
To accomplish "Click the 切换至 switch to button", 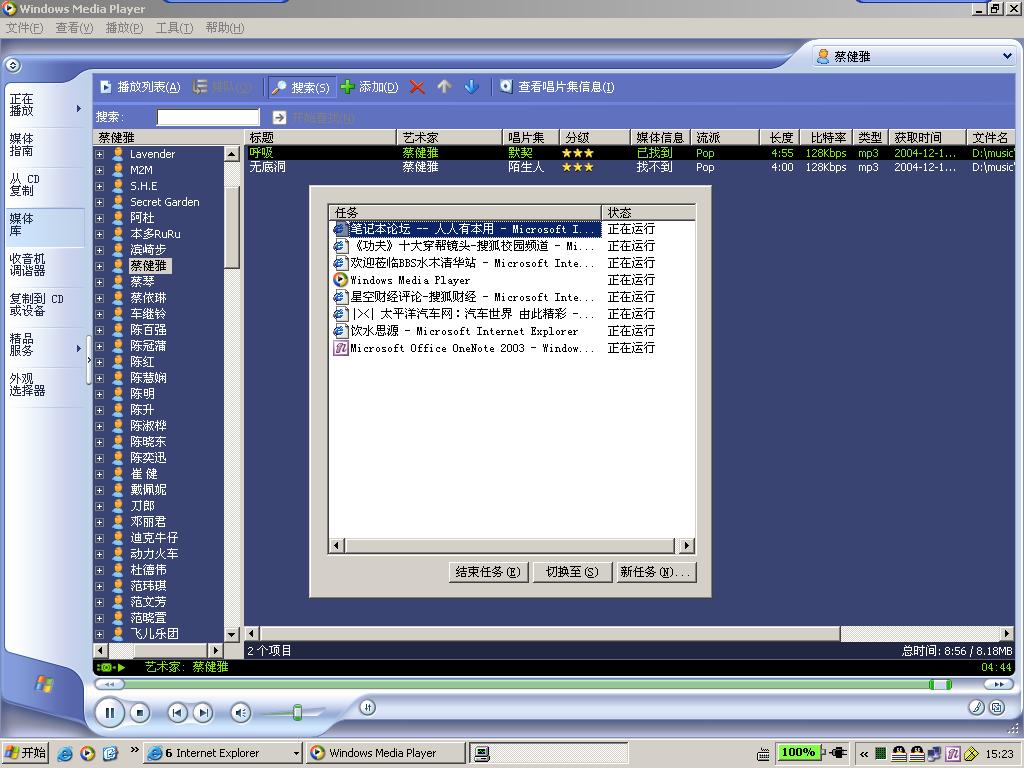I will [572, 572].
